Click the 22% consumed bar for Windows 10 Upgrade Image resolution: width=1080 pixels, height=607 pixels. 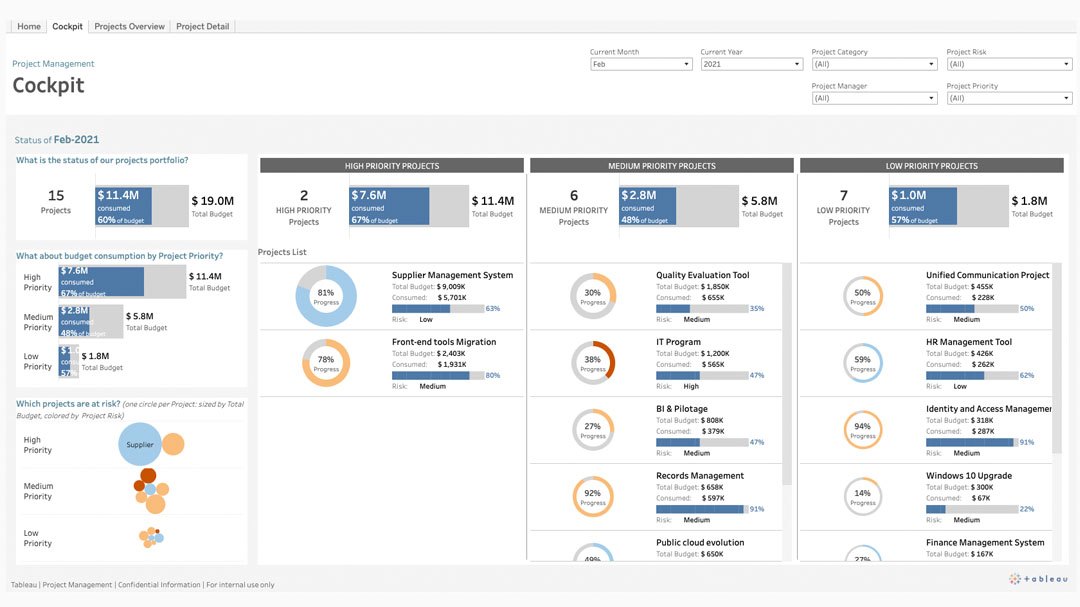(935, 509)
